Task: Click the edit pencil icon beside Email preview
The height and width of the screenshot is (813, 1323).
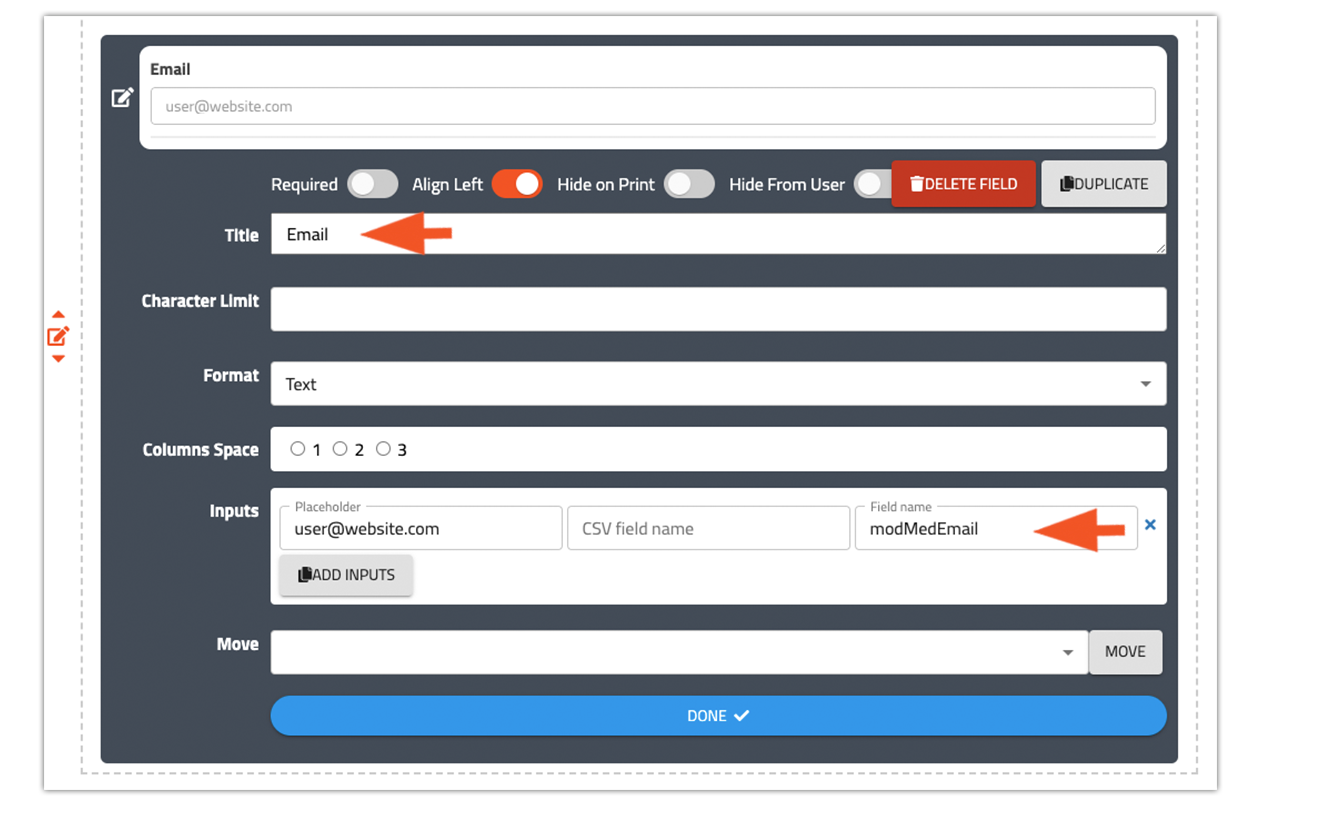Action: (122, 97)
